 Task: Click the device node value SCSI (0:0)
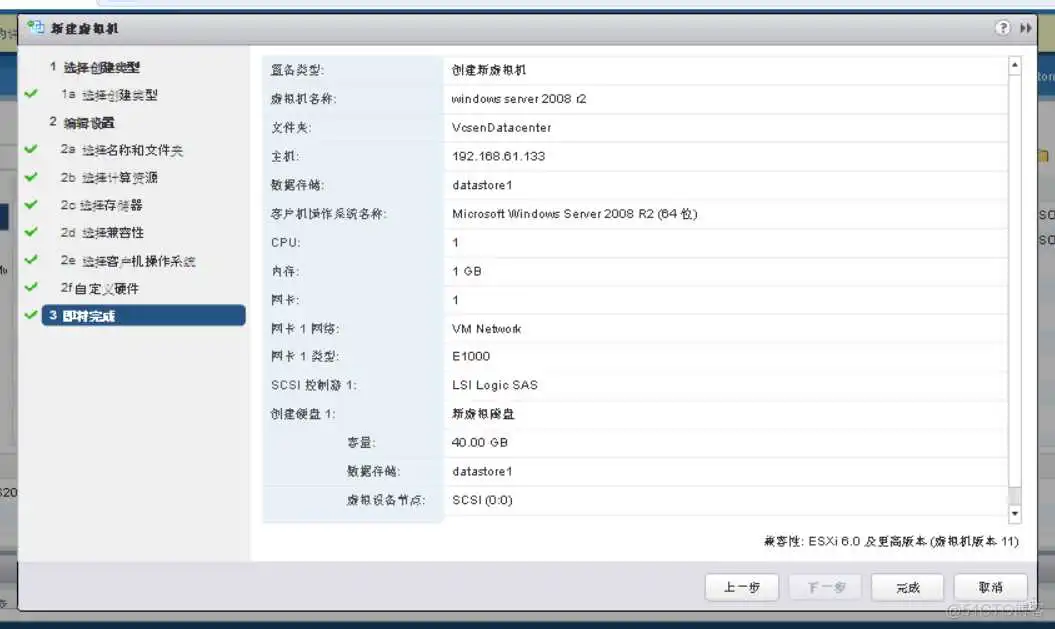point(482,501)
